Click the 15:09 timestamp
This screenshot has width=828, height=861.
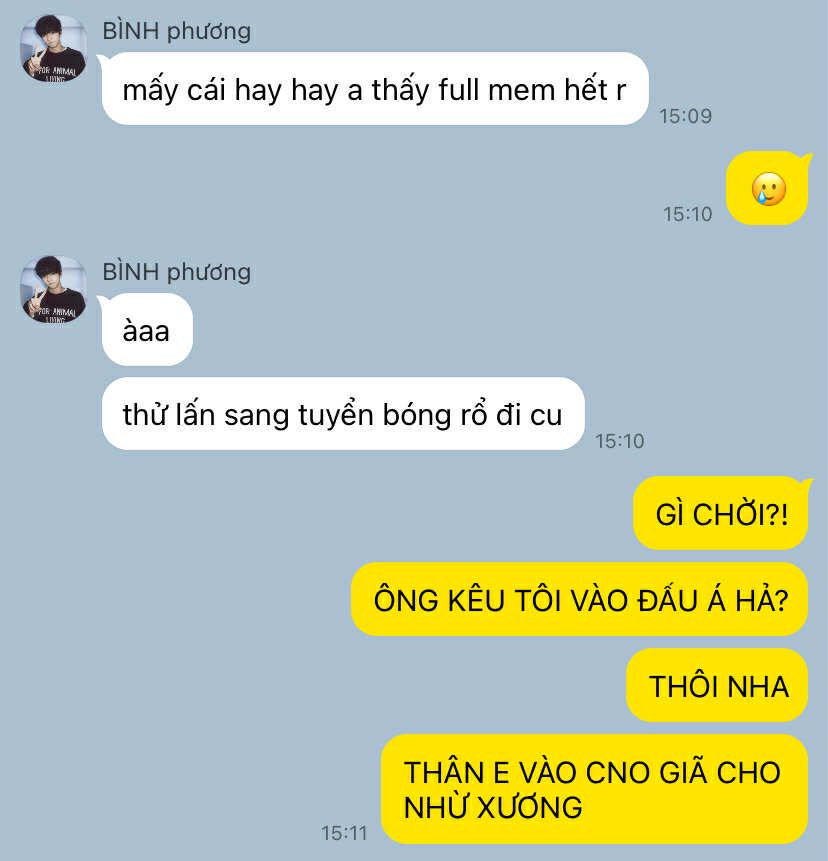click(685, 116)
